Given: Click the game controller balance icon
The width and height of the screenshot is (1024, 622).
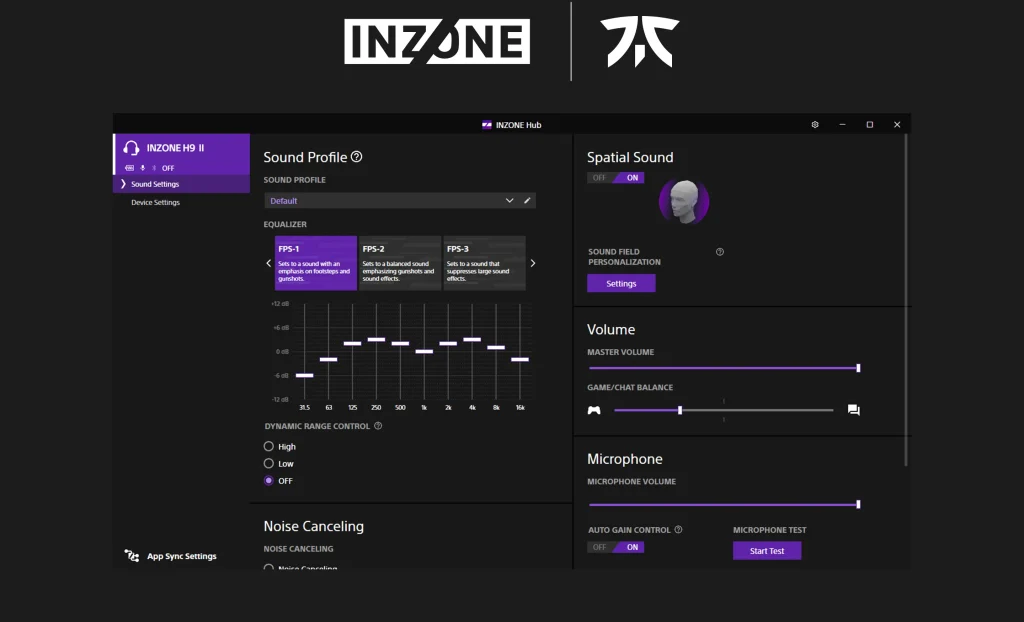Looking at the screenshot, I should tap(594, 410).
